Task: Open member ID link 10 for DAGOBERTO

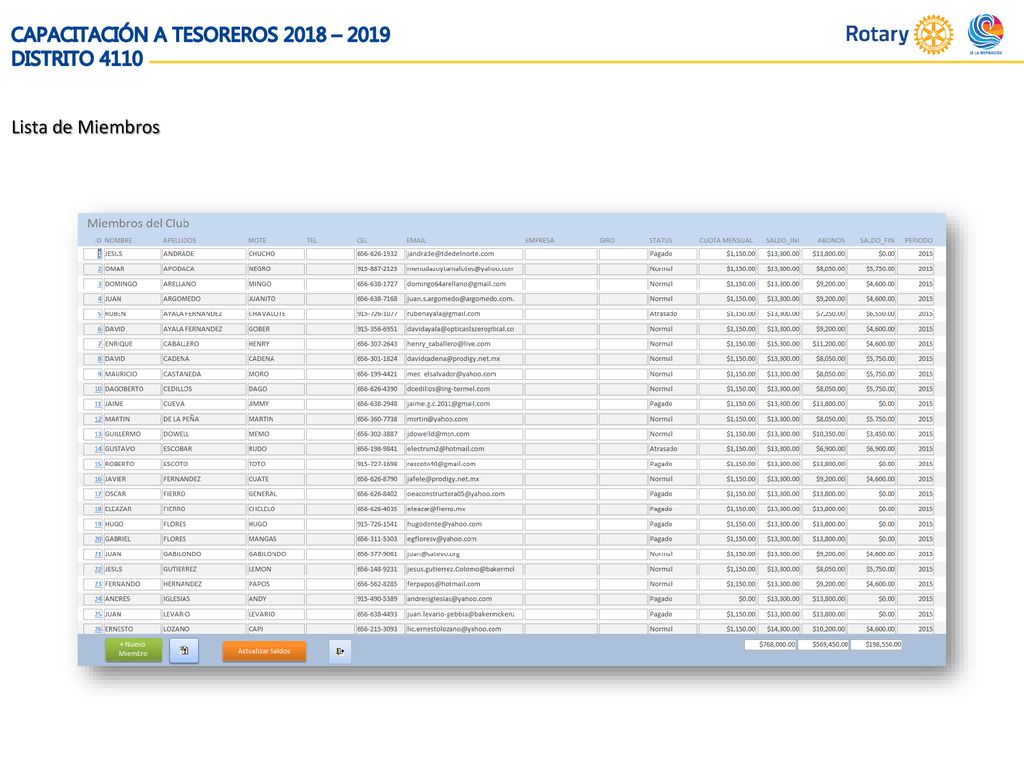Action: click(x=98, y=389)
